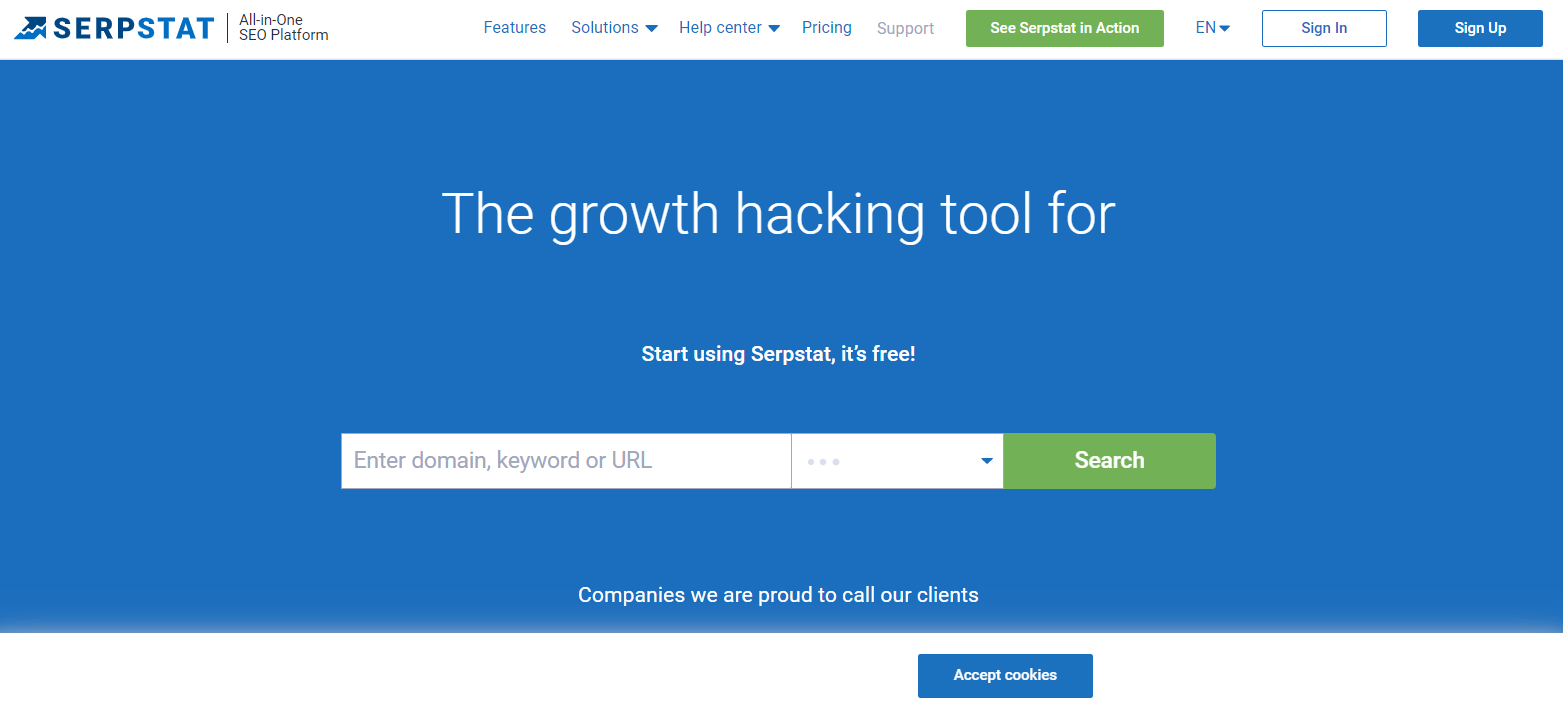
Task: Open the Help center menu label
Action: (720, 28)
